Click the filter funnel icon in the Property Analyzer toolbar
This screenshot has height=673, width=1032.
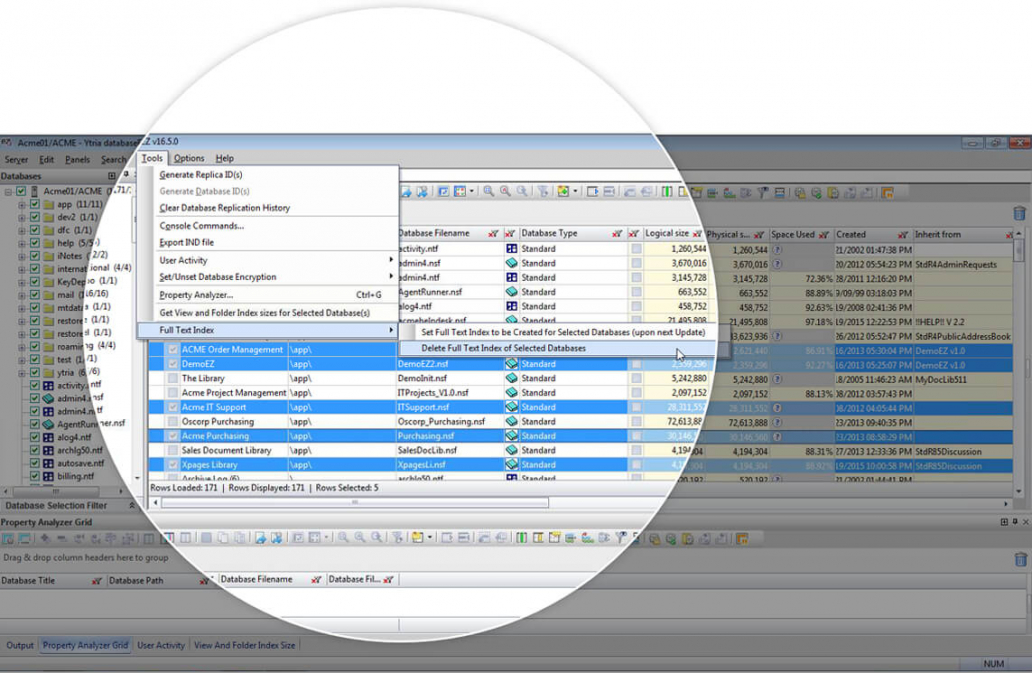(x=397, y=537)
